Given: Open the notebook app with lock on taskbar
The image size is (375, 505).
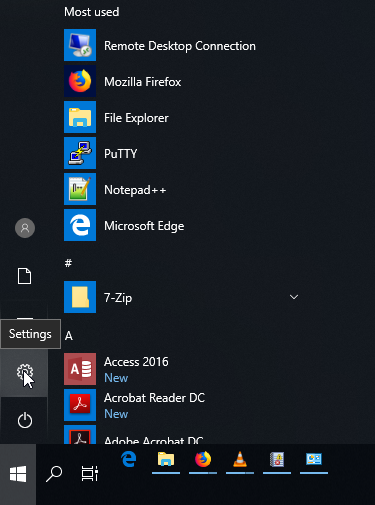Looking at the screenshot, I should tap(277, 460).
